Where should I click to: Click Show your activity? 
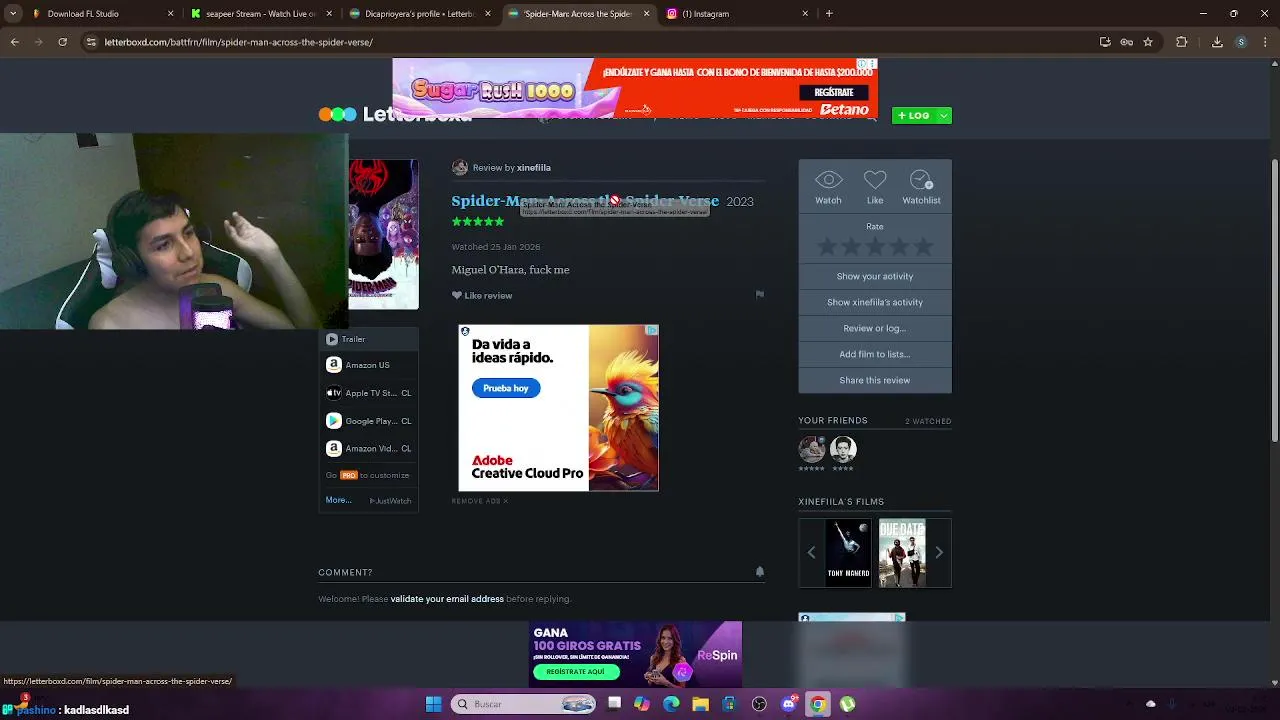[875, 276]
